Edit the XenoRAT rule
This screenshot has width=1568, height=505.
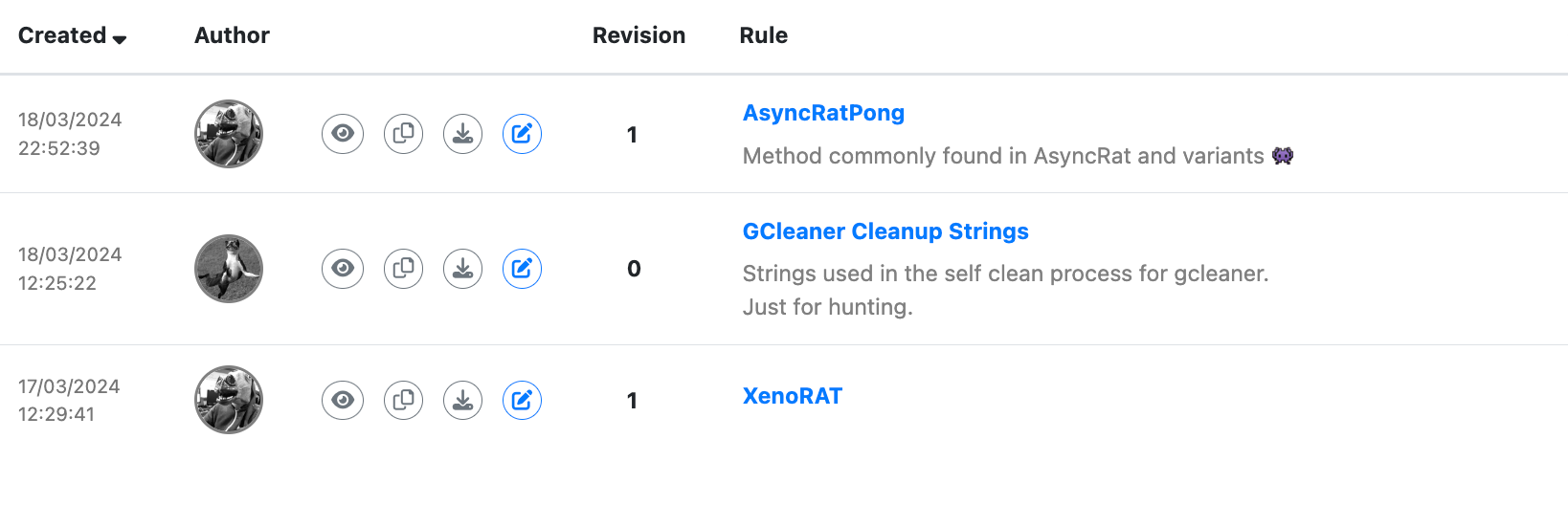point(522,400)
